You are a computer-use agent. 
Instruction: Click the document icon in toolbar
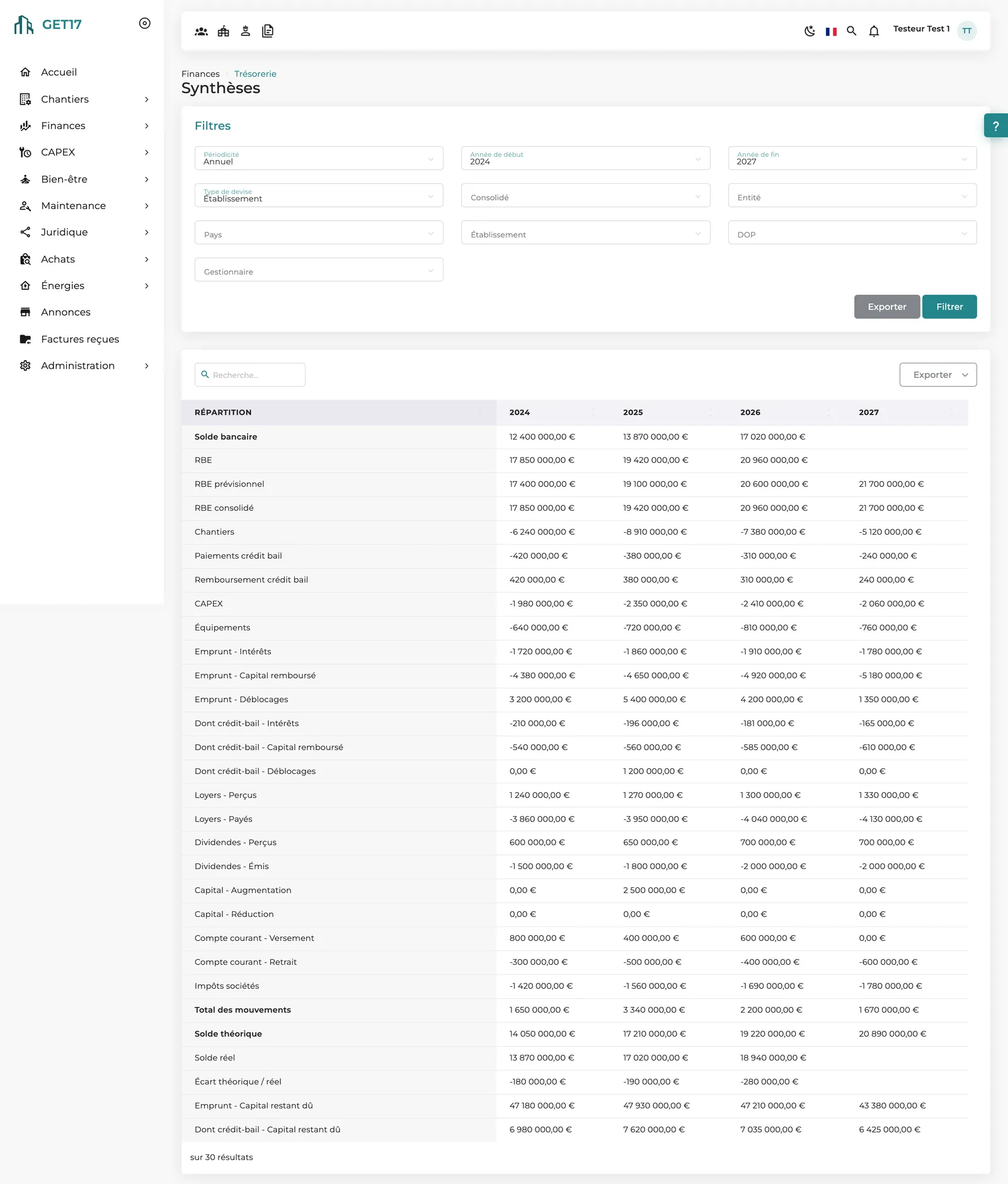coord(268,31)
